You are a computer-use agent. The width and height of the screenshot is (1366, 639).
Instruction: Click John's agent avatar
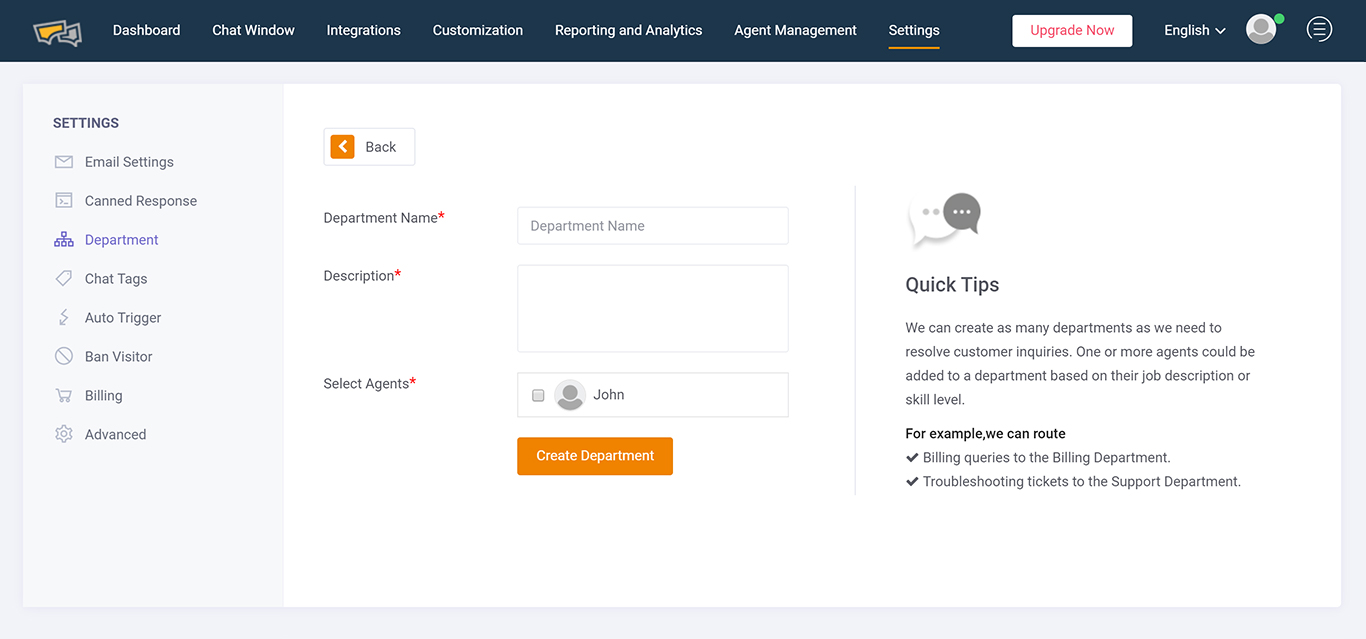[x=570, y=395]
